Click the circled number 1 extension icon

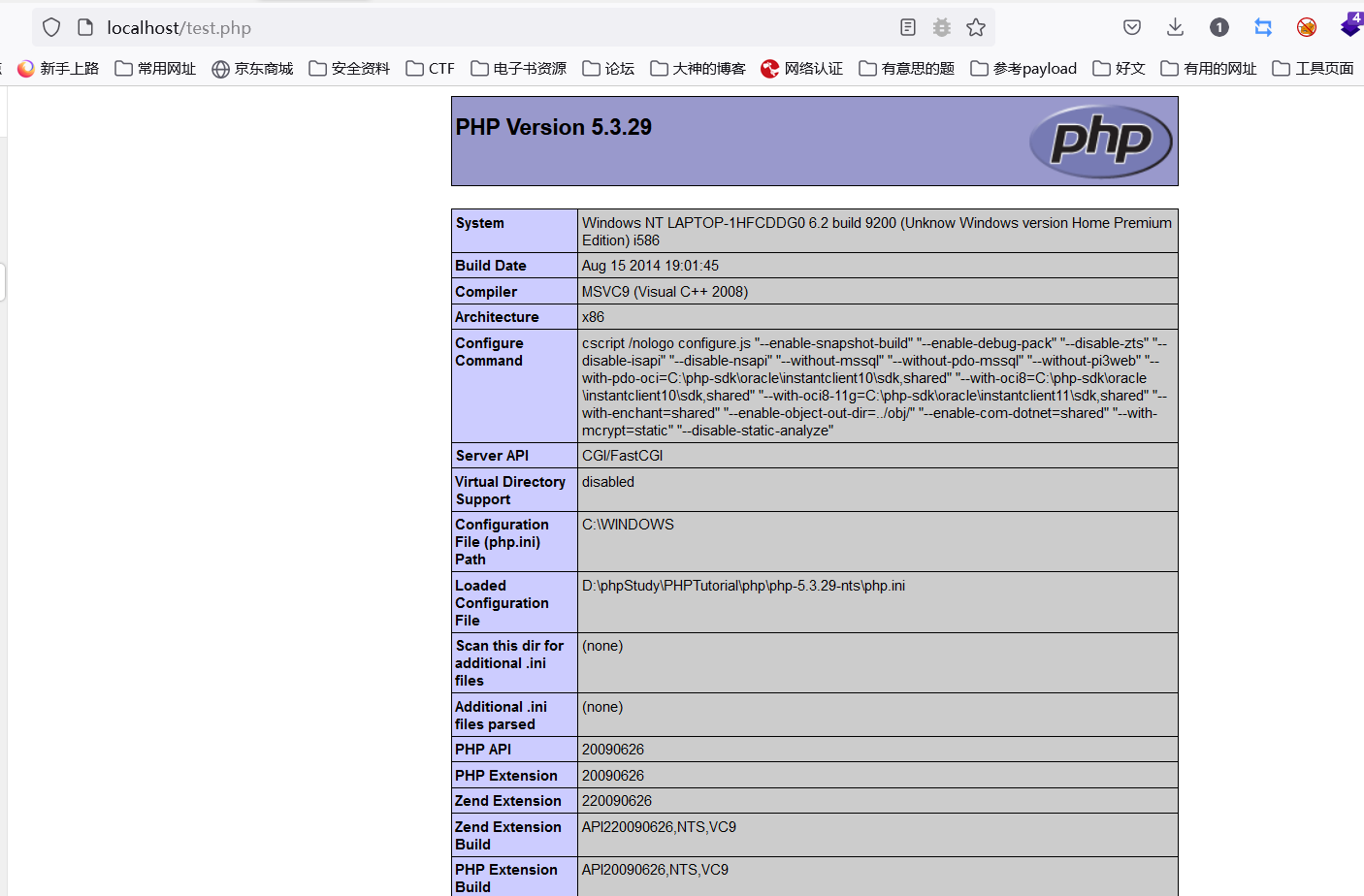tap(1219, 27)
